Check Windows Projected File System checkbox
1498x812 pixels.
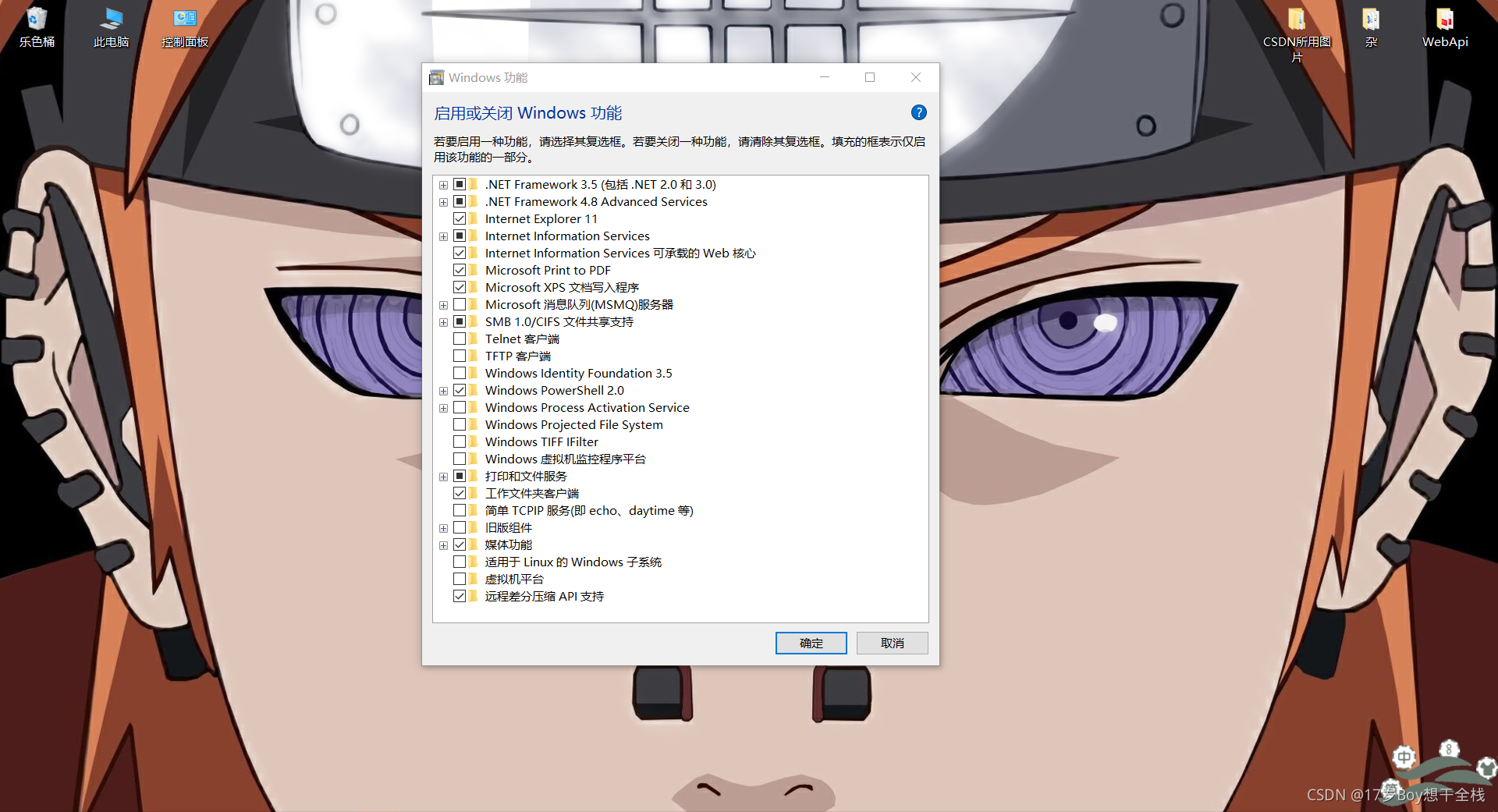(x=460, y=424)
